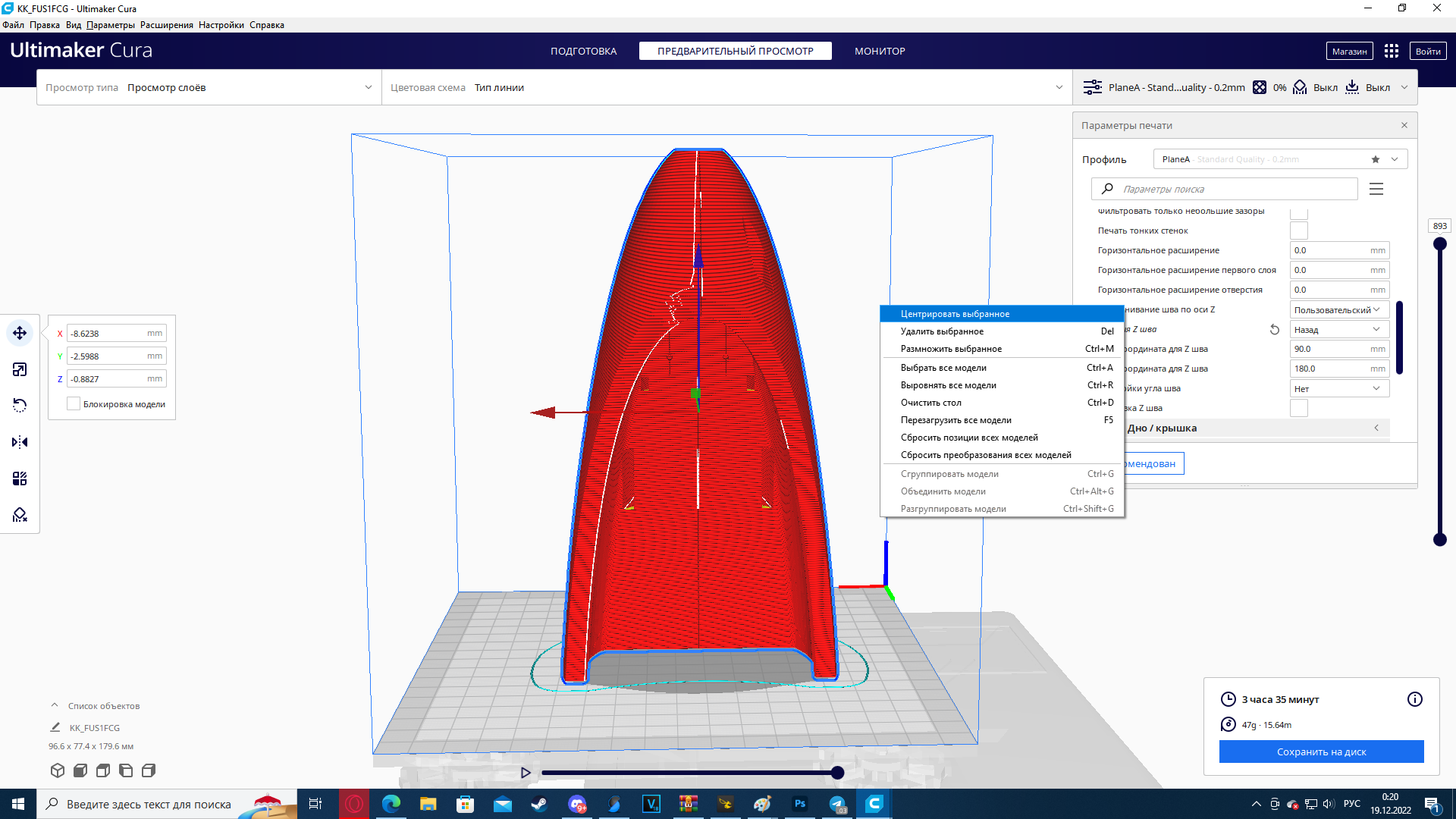
Task: Open the Support Blocker tool
Action: (x=20, y=515)
